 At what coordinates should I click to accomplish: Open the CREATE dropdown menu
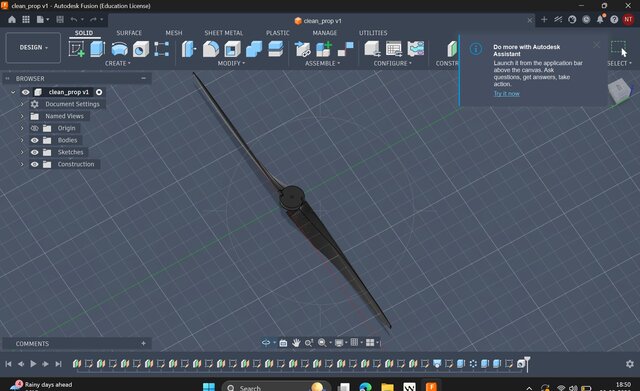tap(118, 63)
